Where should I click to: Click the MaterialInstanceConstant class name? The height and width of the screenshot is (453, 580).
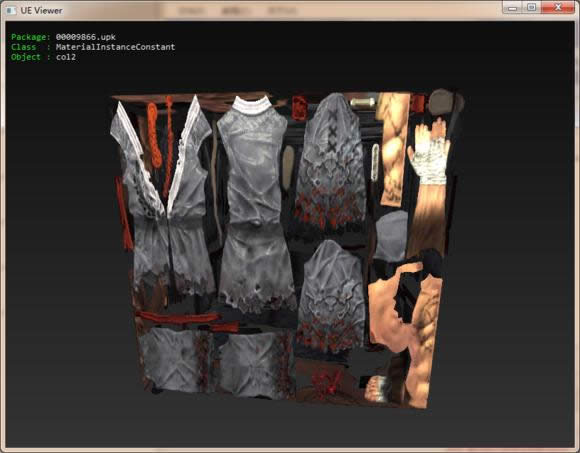[x=115, y=47]
